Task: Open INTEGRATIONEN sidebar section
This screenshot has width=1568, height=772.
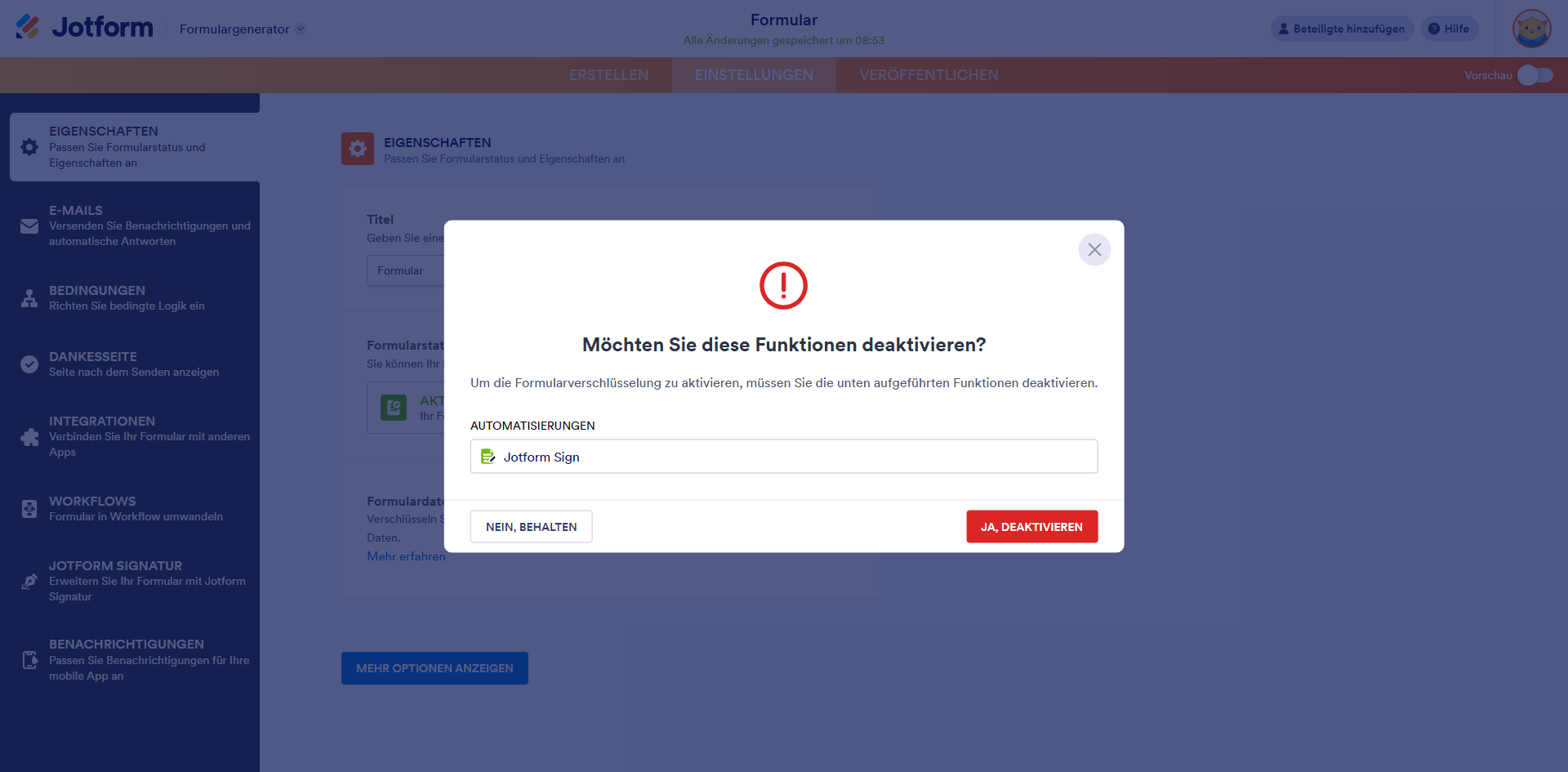Action: pyautogui.click(x=135, y=436)
